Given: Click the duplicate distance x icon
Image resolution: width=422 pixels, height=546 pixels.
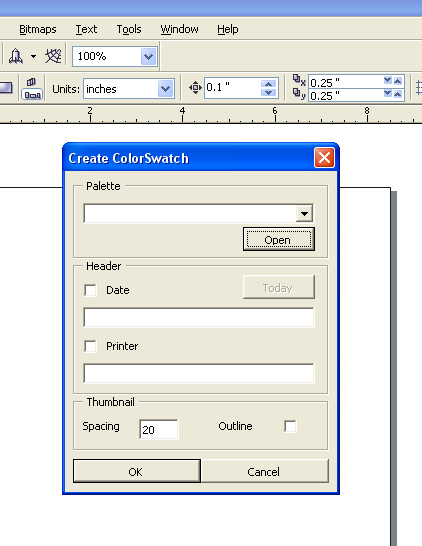Looking at the screenshot, I should click(x=299, y=80).
